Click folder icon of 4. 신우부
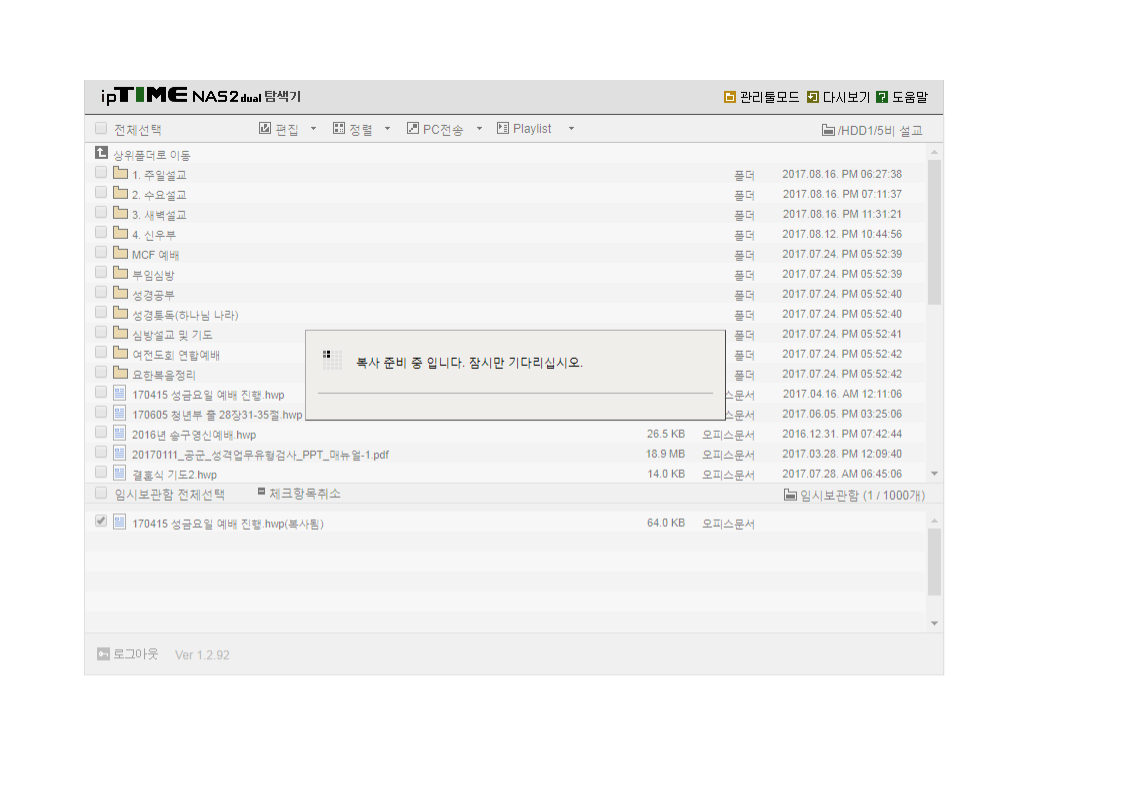 point(120,233)
